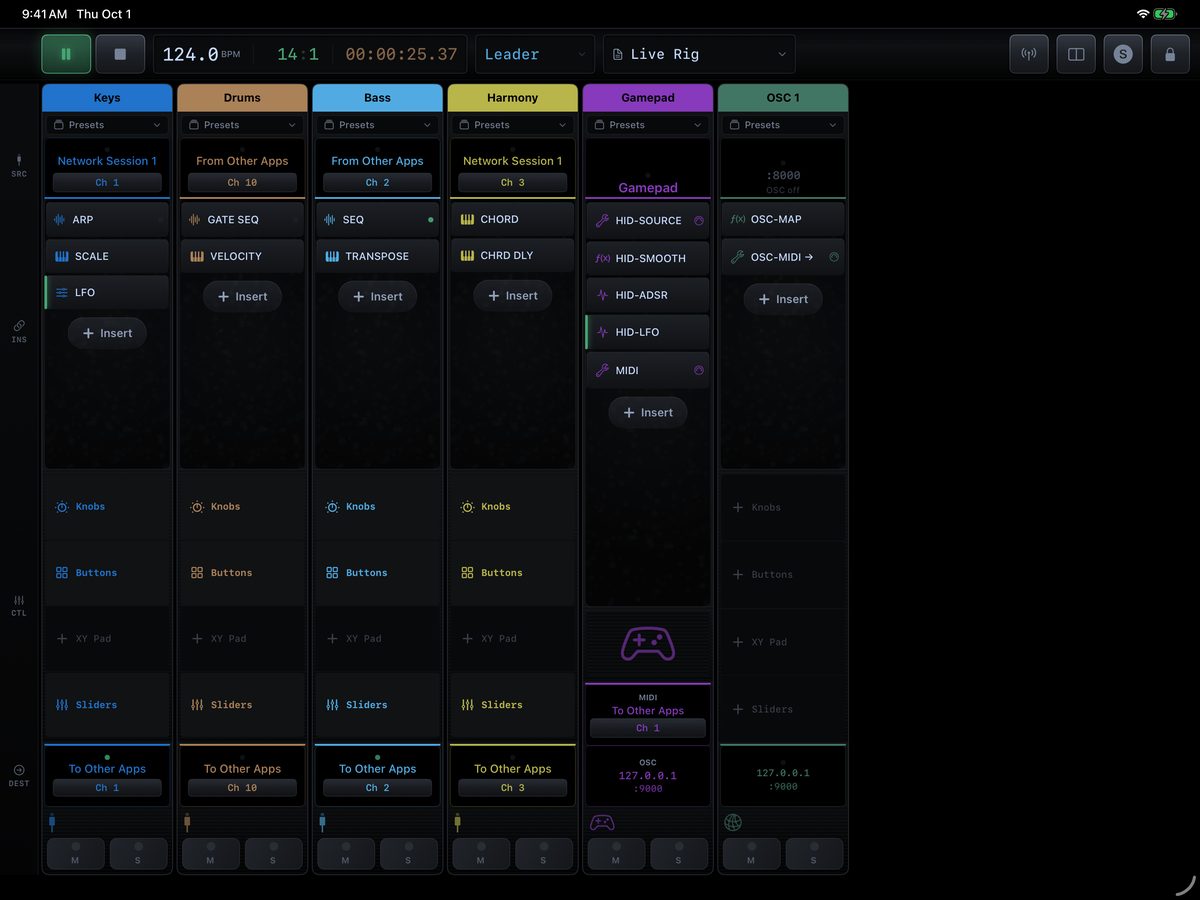Select the Harmony strip header
1200x900 pixels.
(x=512, y=98)
